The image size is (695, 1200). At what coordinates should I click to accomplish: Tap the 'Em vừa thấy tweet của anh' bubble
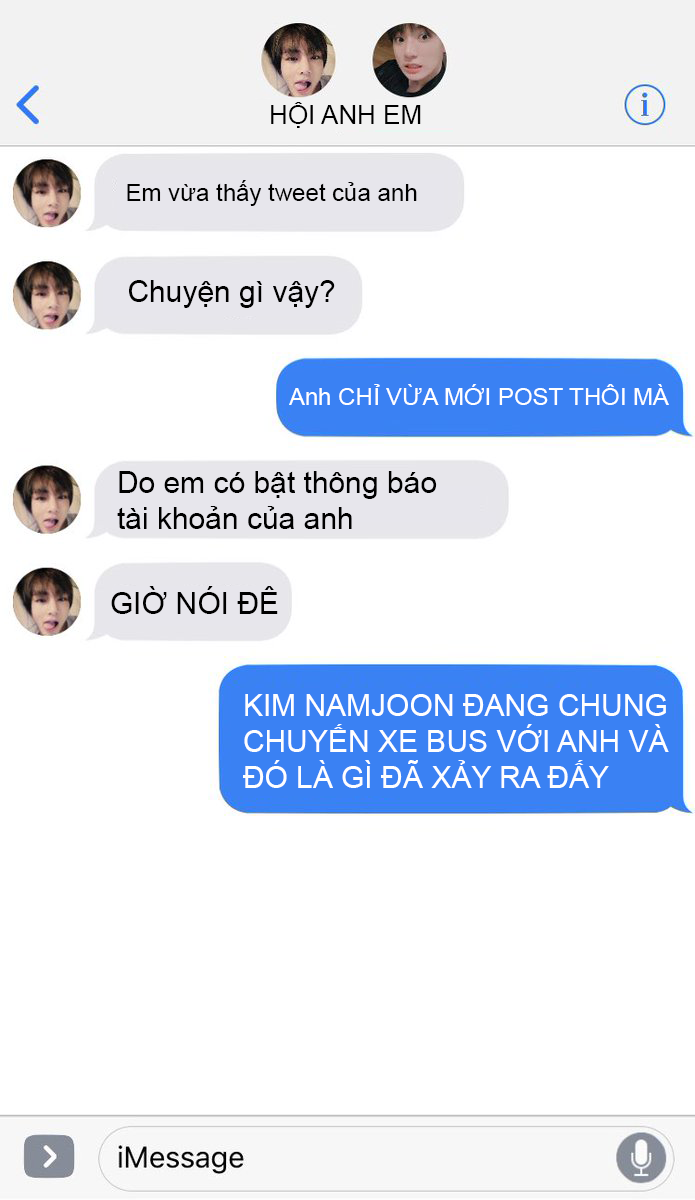[x=275, y=193]
